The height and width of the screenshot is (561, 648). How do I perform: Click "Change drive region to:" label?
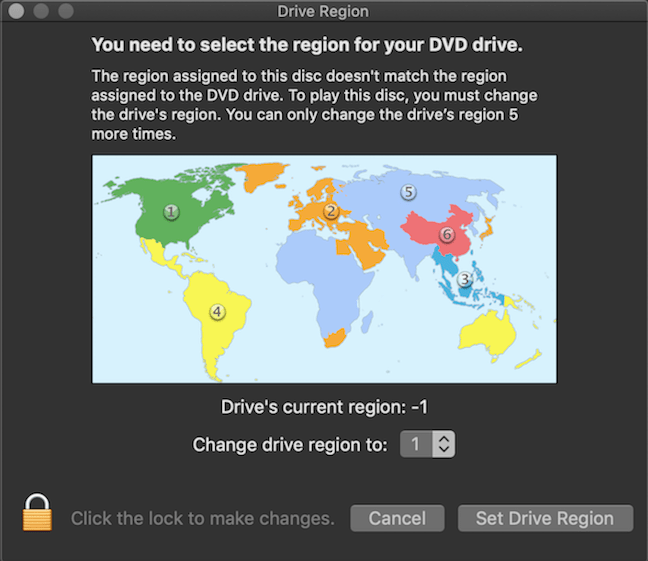pyautogui.click(x=290, y=445)
